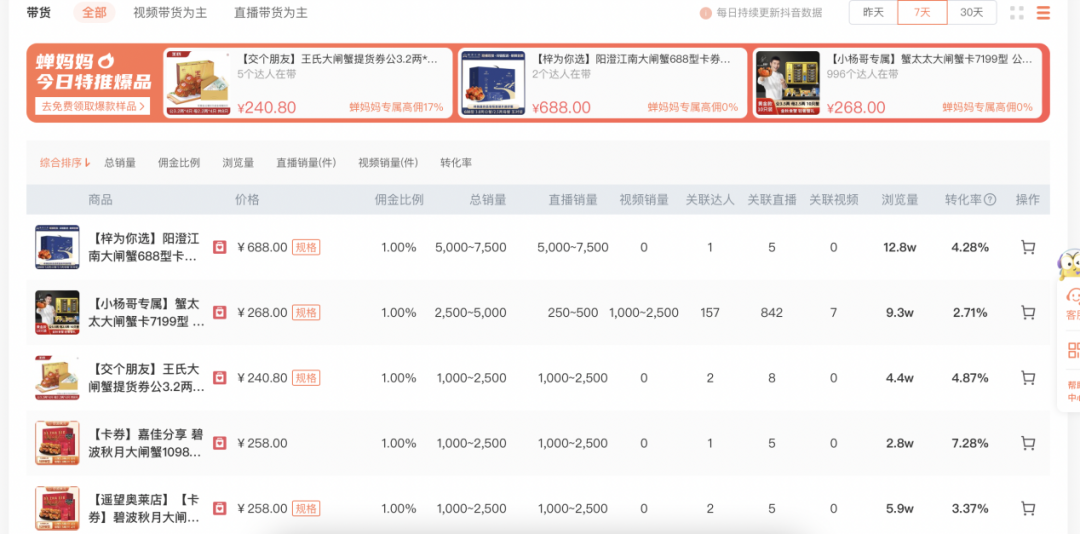The image size is (1080, 534).
Task: Click cart icon for ¥688.00 阳澄江南 crab row
Action: pyautogui.click(x=1027, y=248)
